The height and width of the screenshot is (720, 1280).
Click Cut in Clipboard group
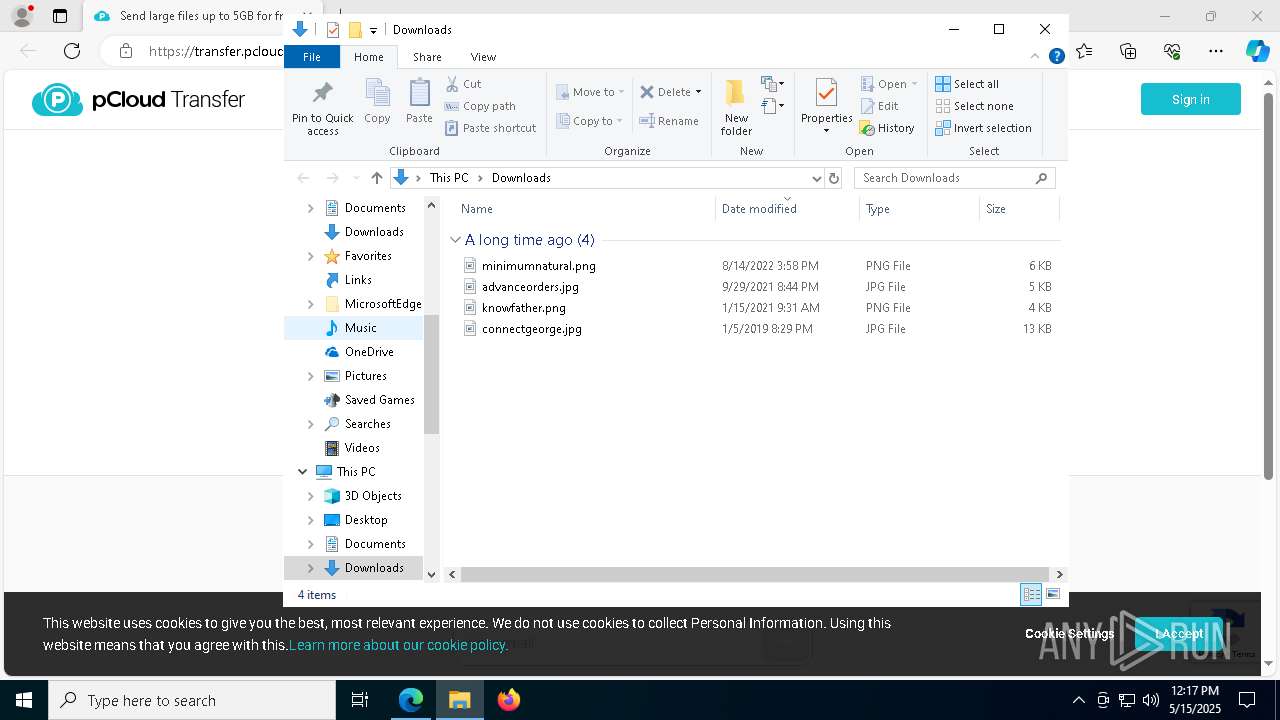coord(463,84)
